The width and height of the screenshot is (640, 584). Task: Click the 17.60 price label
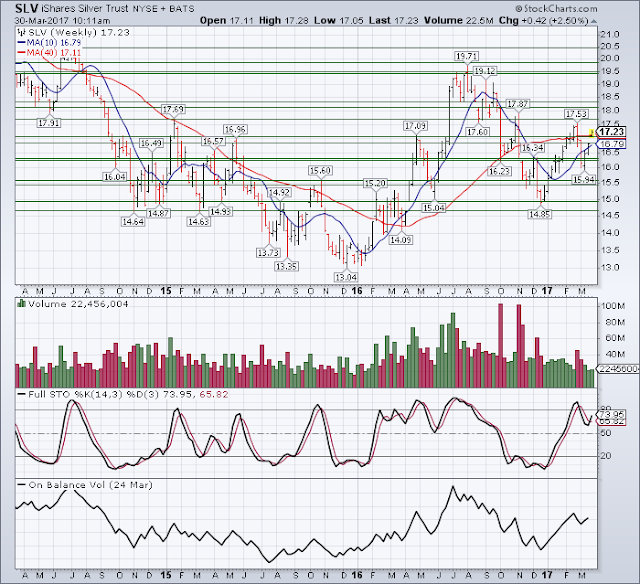tap(478, 132)
